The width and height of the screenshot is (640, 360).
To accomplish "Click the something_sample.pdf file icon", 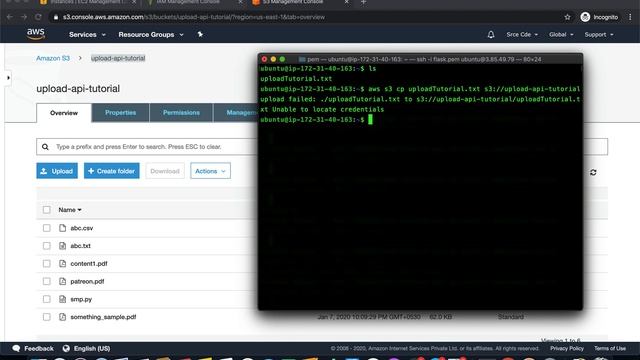I will click(62, 317).
